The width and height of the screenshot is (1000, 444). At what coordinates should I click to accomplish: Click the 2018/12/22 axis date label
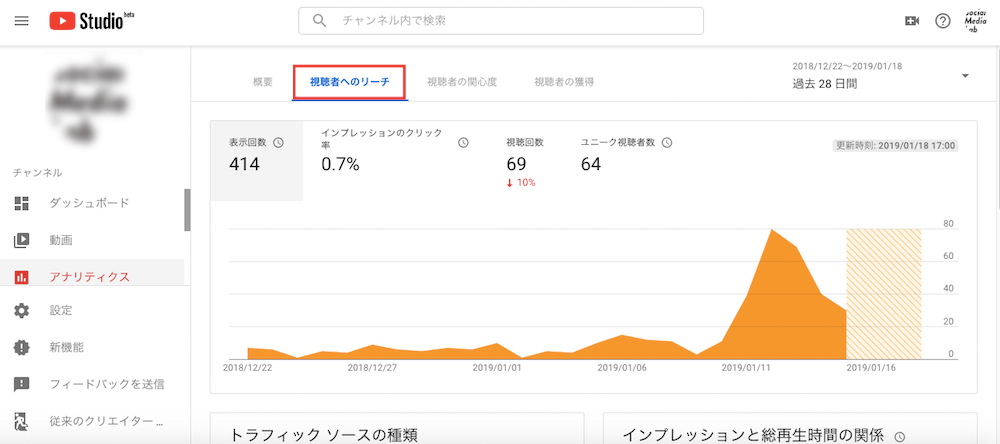(x=246, y=368)
